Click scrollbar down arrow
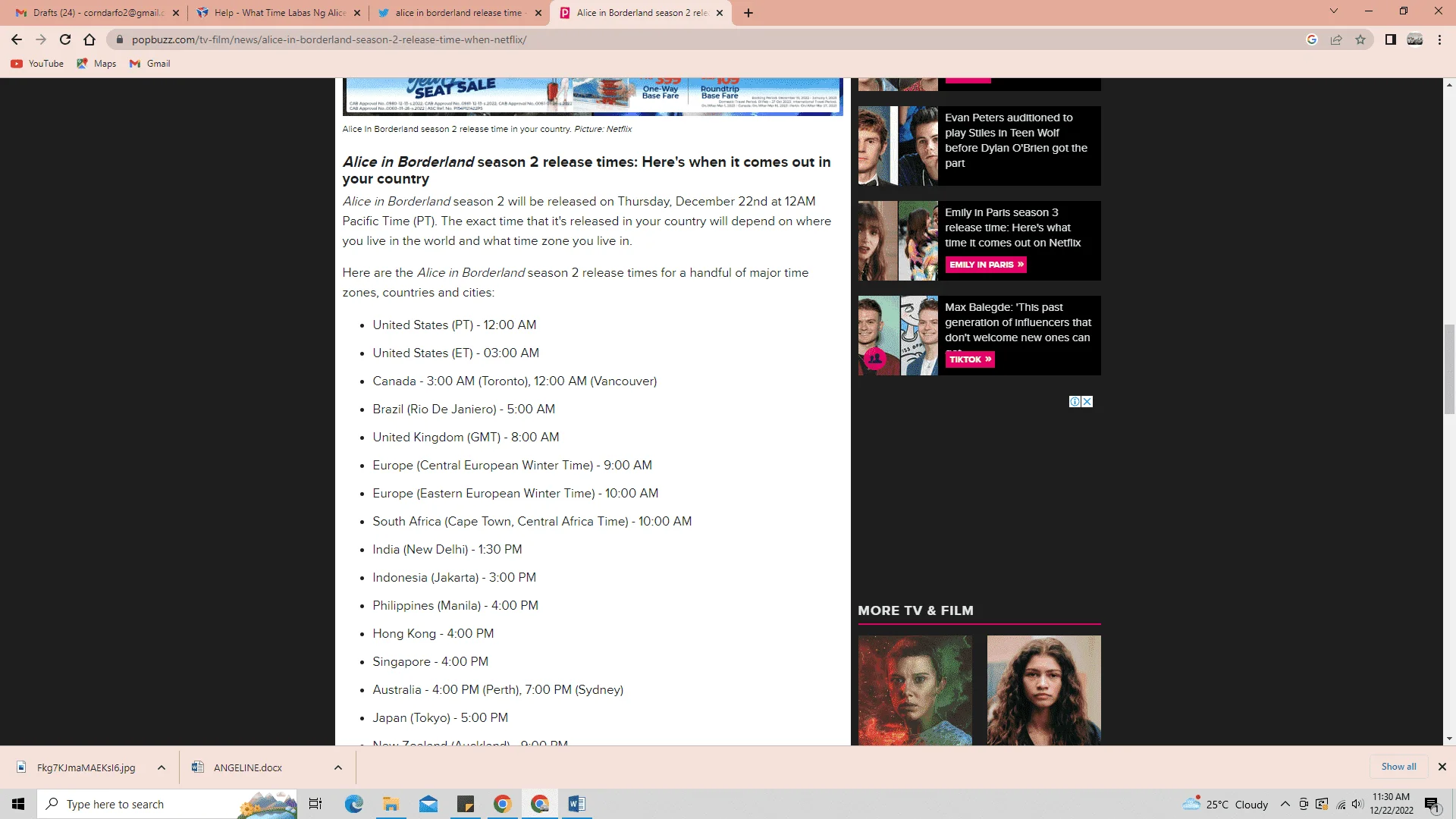Viewport: 1456px width, 819px height. pos(1449,739)
